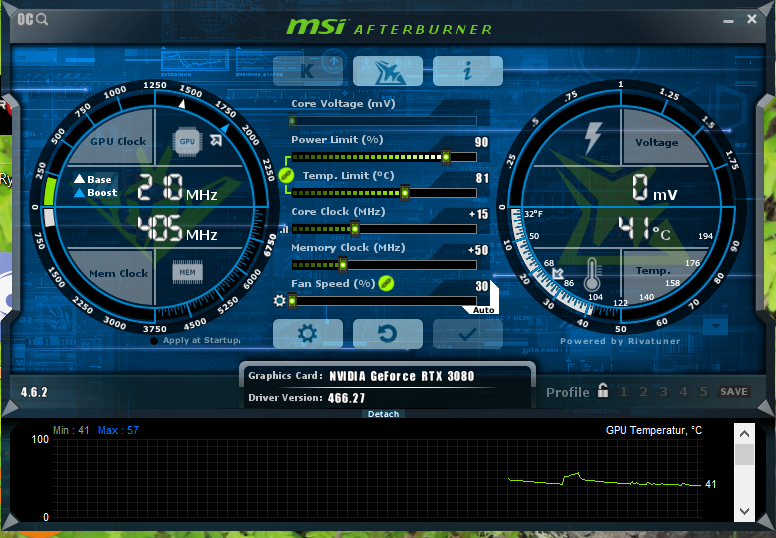This screenshot has height=538, width=776.
Task: Open settings with the gear button
Action: click(307, 334)
